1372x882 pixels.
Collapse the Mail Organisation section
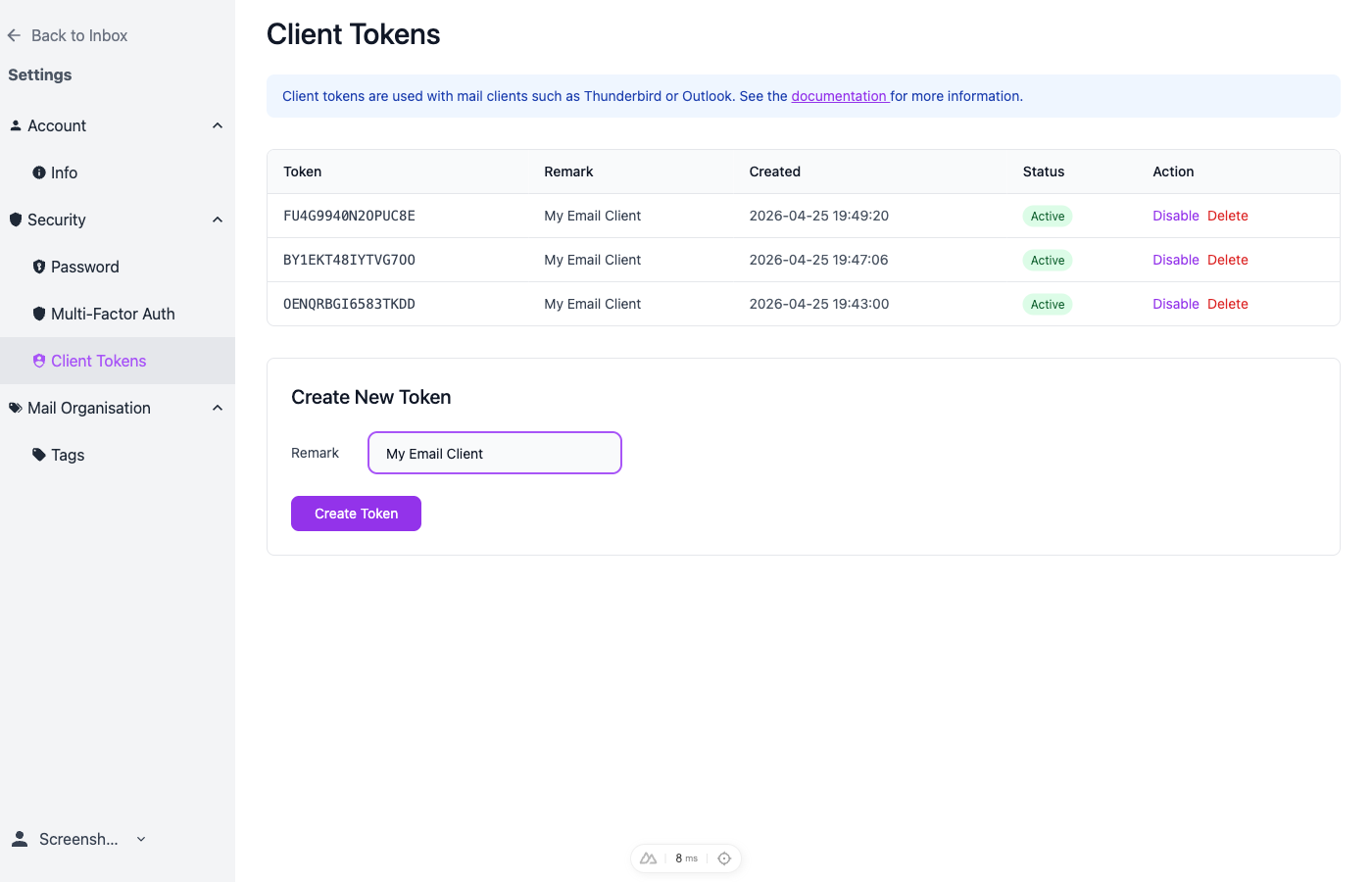click(217, 408)
